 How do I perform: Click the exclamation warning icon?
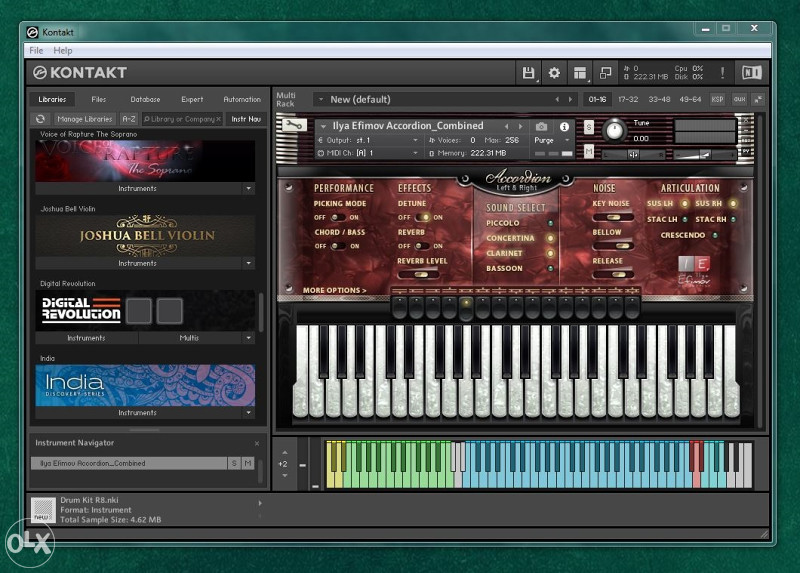coord(722,73)
